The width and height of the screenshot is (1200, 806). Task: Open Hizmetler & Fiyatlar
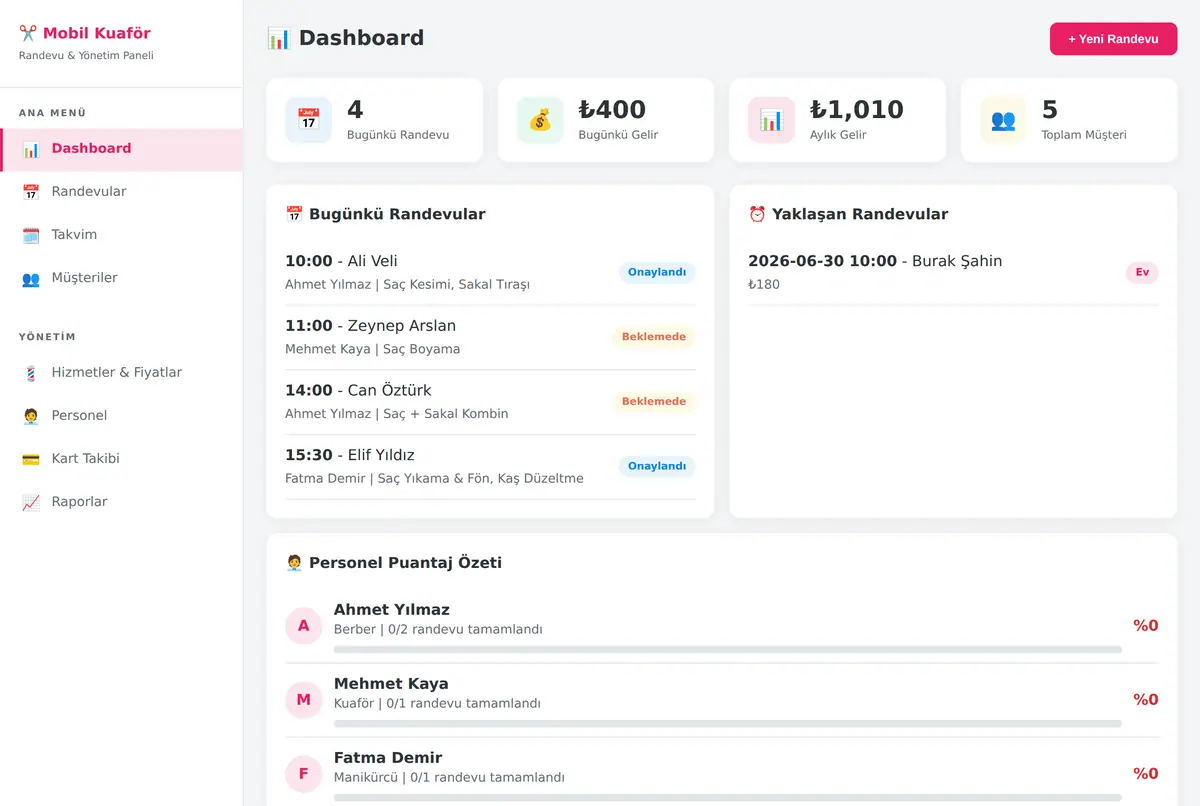click(121, 374)
